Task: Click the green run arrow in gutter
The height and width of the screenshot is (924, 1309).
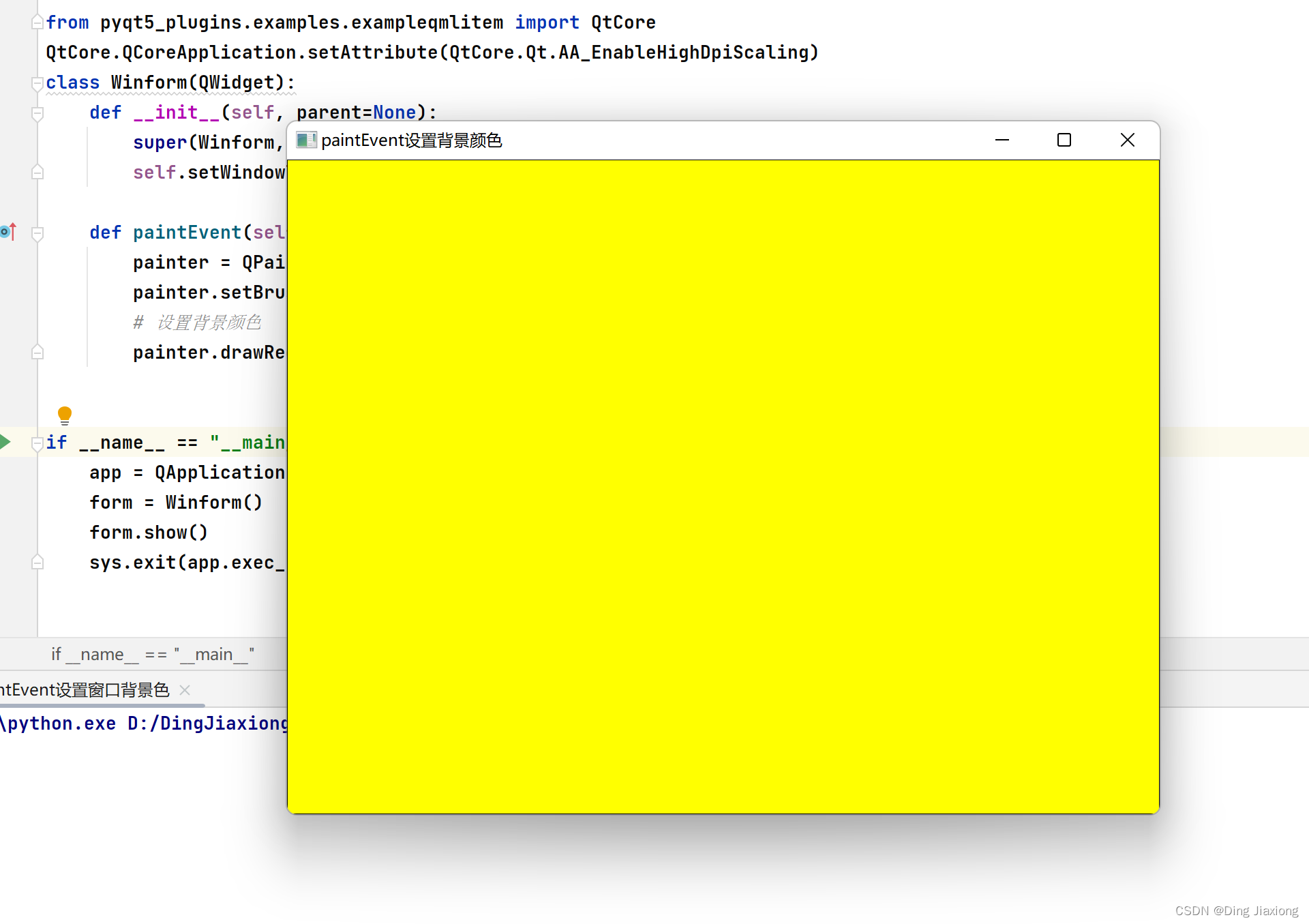Action: coord(5,441)
